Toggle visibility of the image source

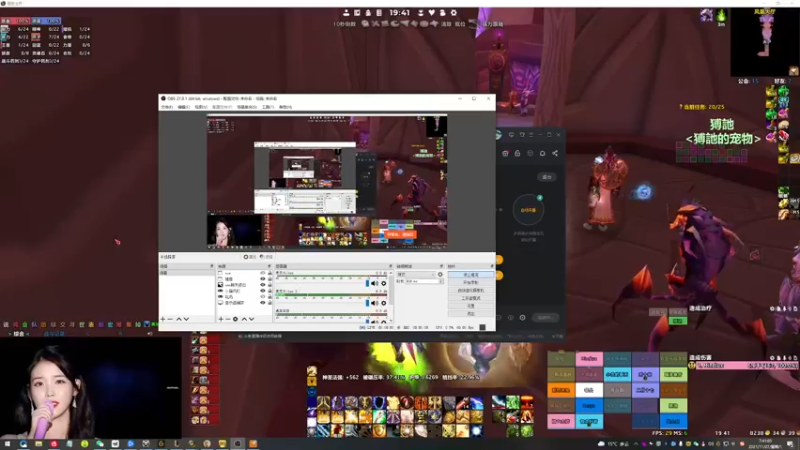(263, 285)
